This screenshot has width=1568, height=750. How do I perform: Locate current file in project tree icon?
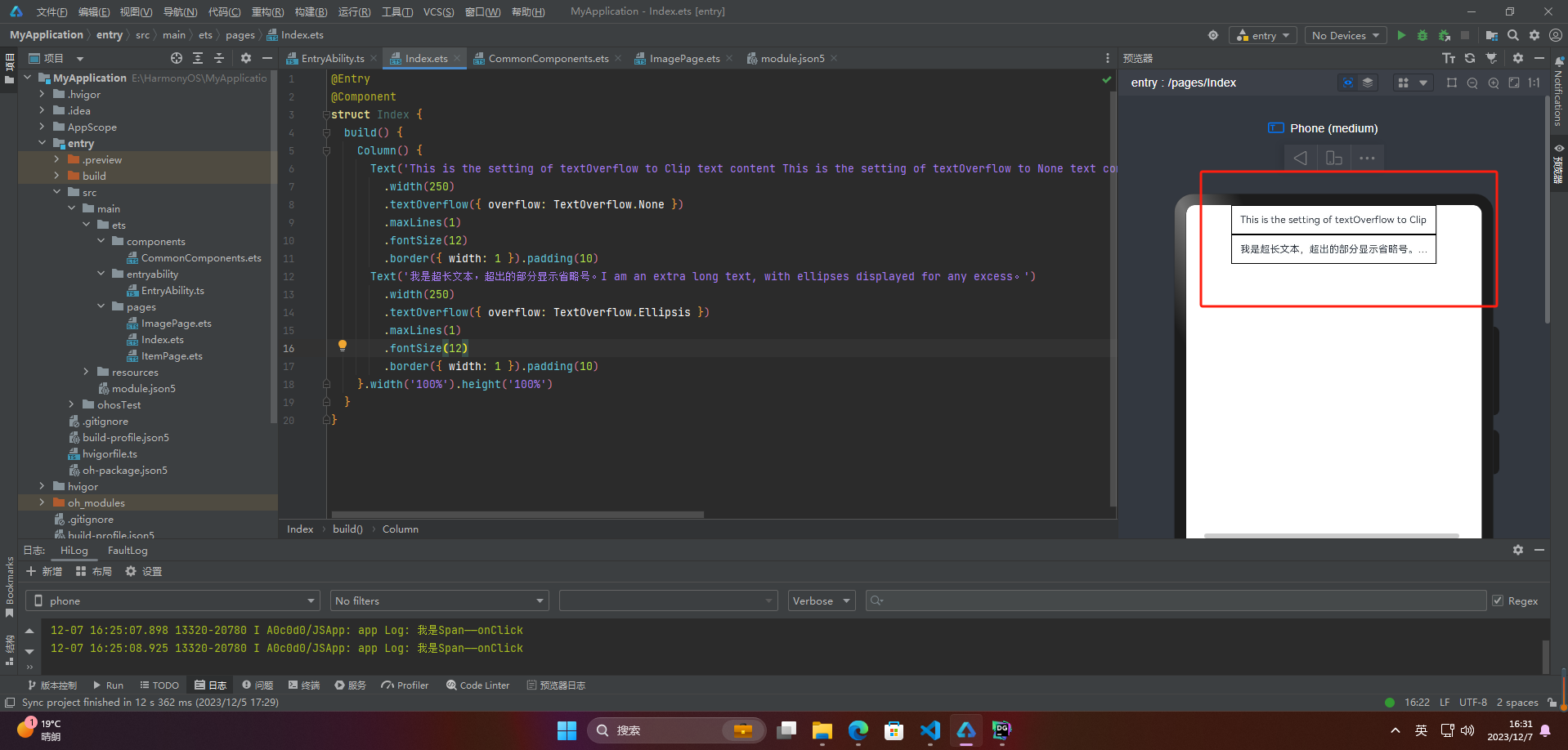177,58
